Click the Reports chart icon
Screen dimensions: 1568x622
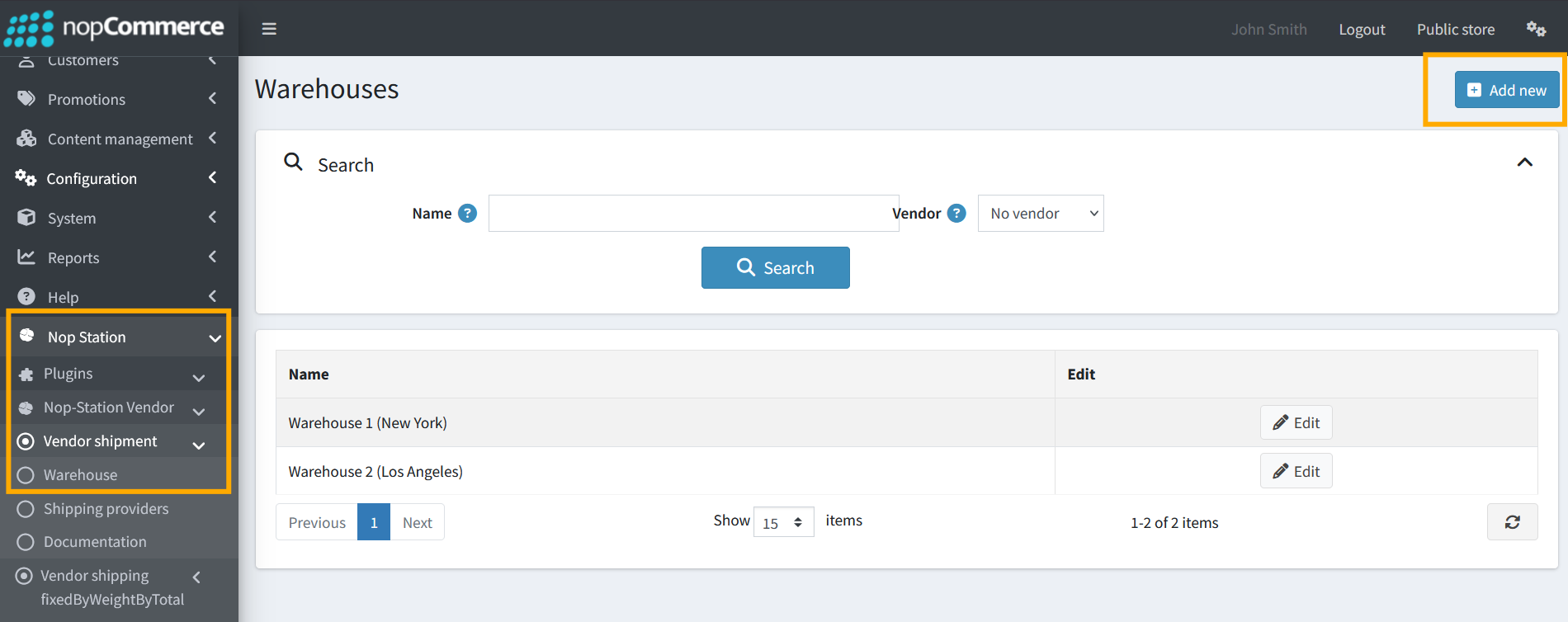click(x=26, y=257)
